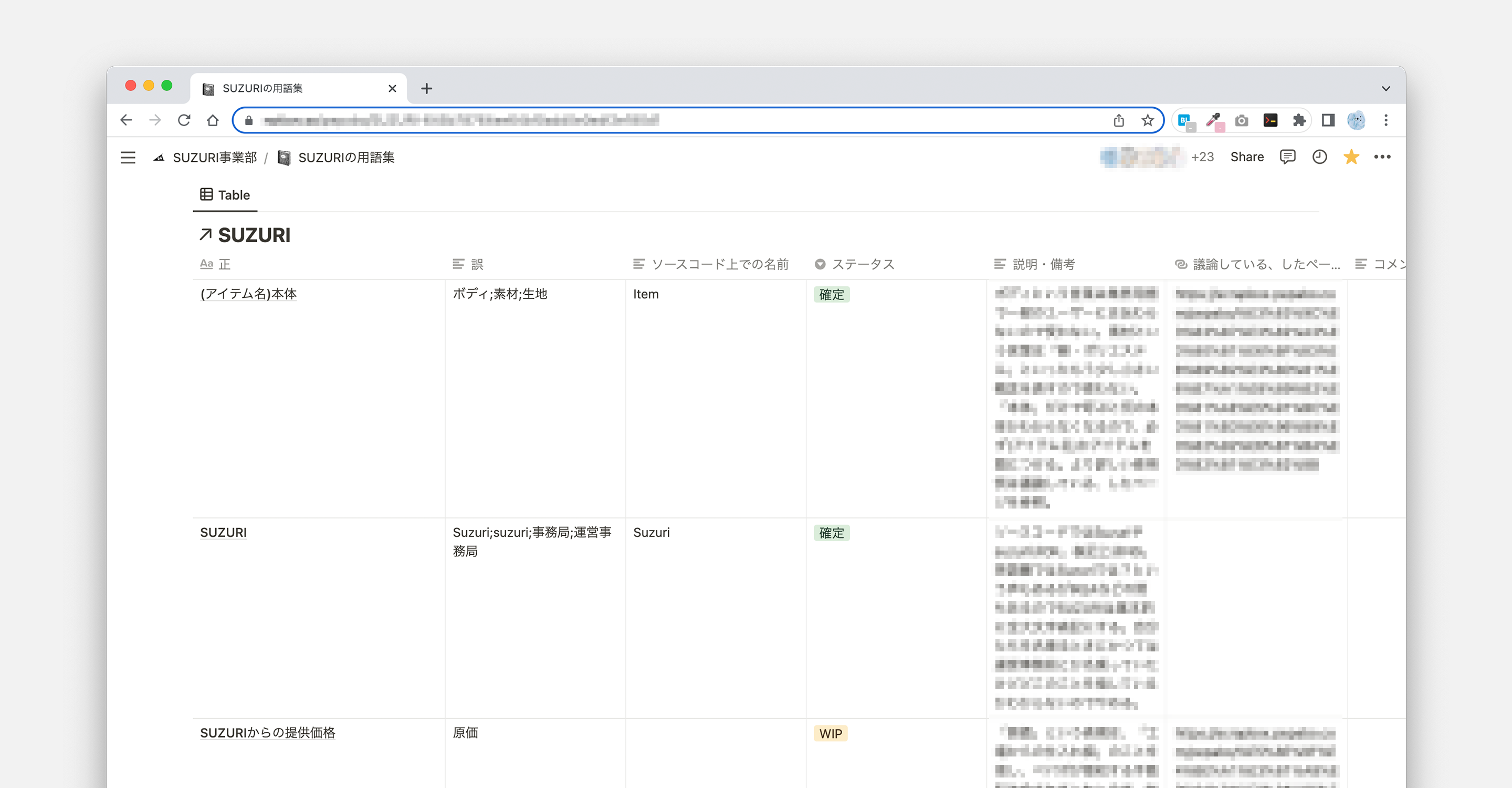Open the 説明・備考 column header menu
Screen dimensions: 1512x788
(1035, 264)
